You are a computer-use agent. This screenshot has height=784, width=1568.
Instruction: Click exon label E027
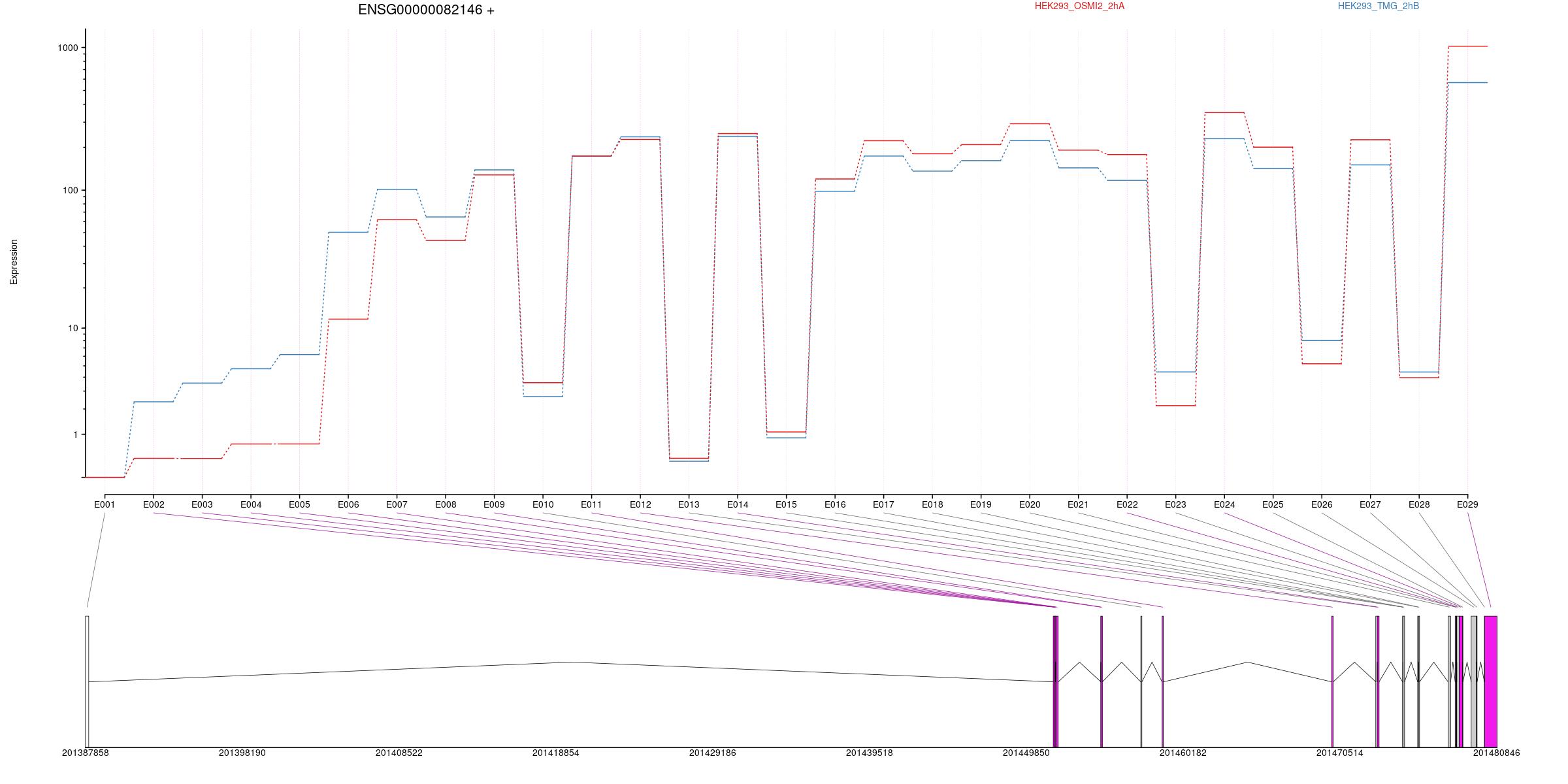1370,504
